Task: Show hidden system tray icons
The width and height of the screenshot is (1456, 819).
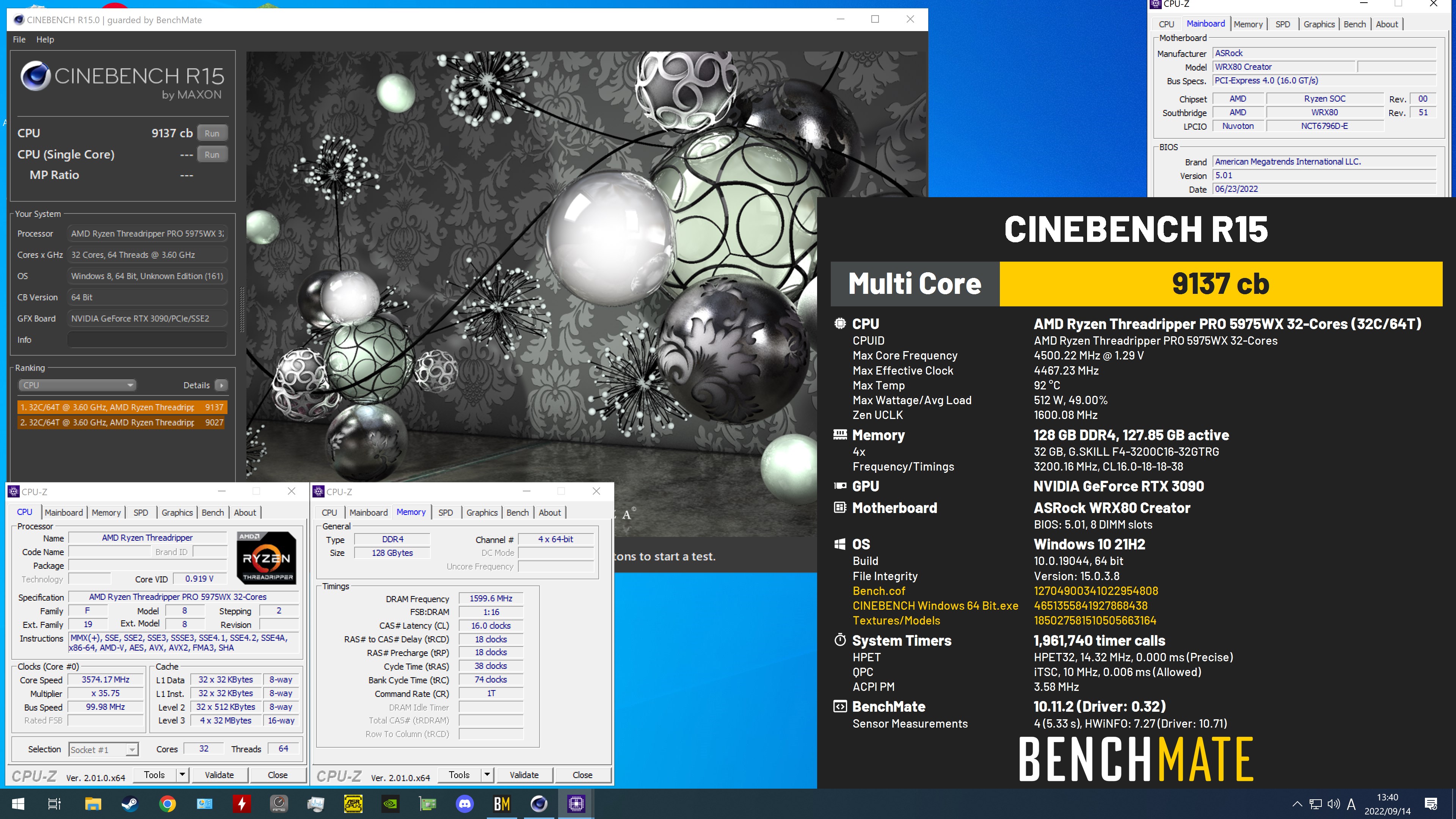Action: click(1297, 804)
